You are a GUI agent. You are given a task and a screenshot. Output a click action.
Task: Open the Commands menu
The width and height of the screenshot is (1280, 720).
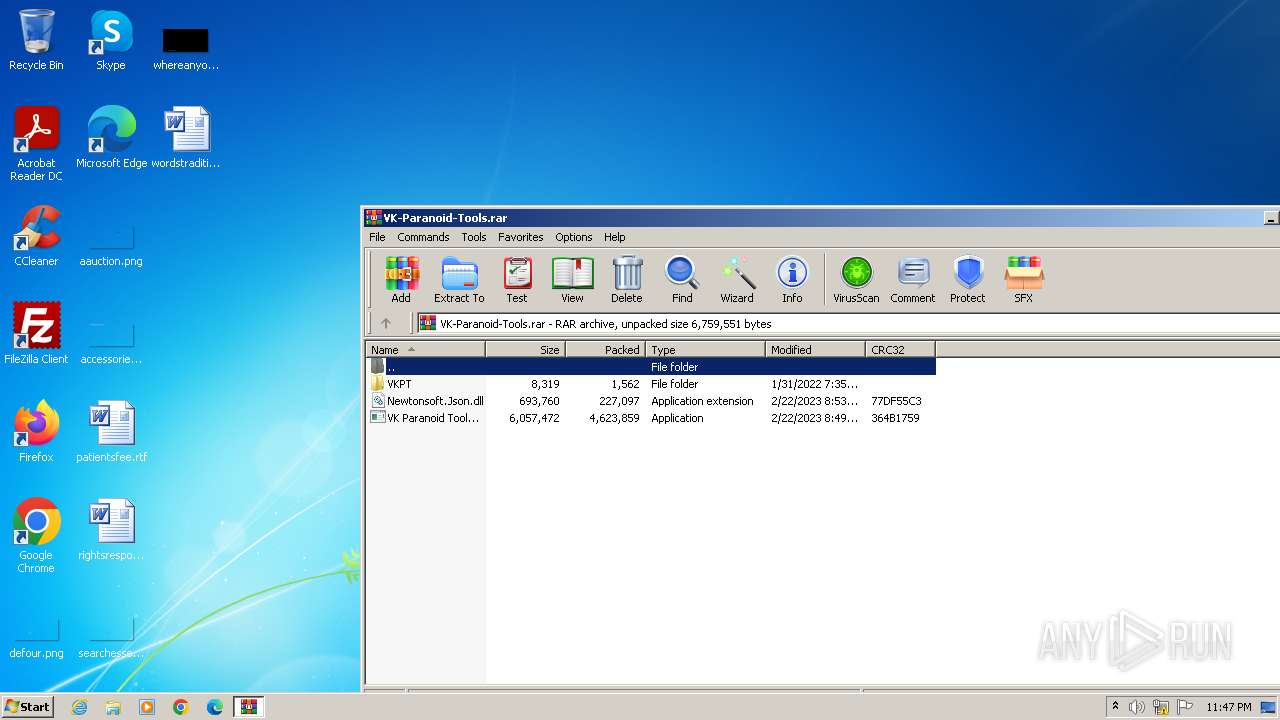(x=423, y=237)
